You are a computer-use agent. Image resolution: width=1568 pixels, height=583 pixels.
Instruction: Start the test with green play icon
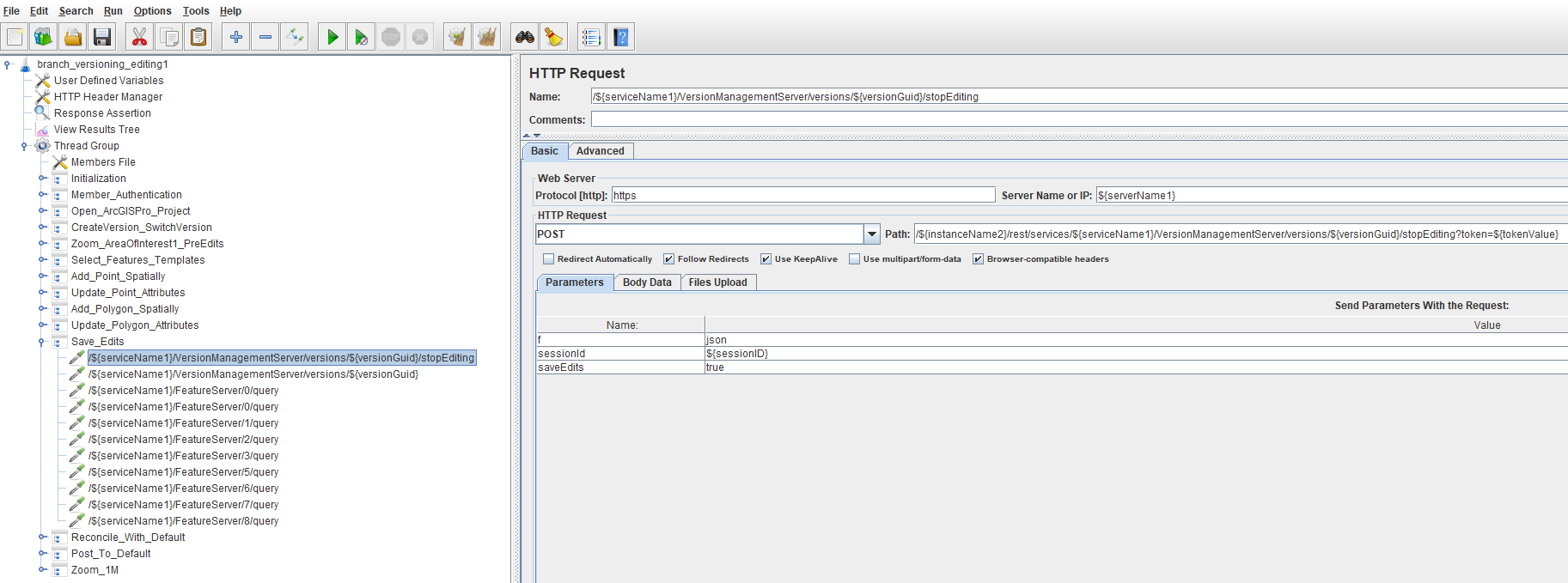[333, 37]
